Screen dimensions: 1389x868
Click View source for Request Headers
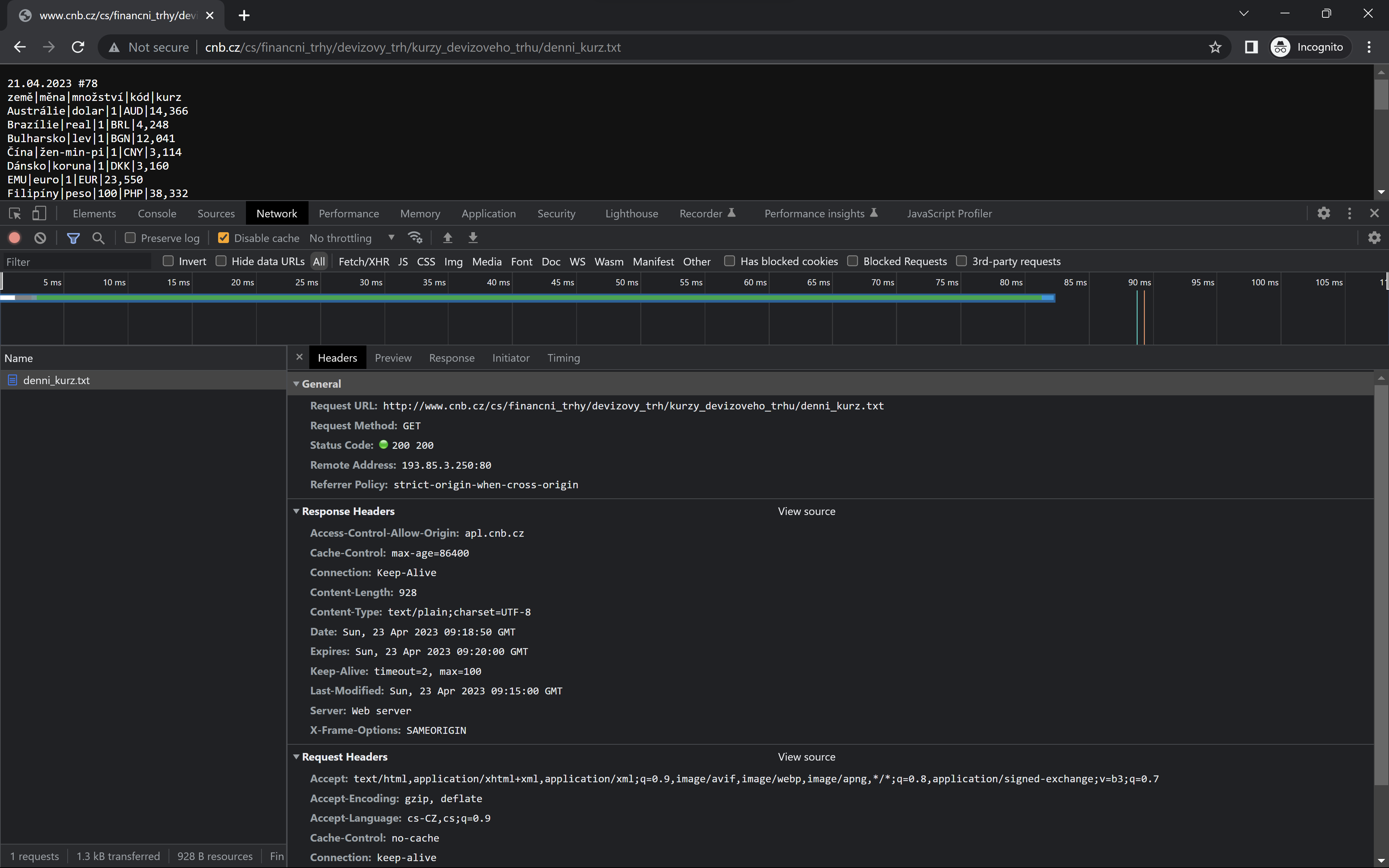click(806, 757)
